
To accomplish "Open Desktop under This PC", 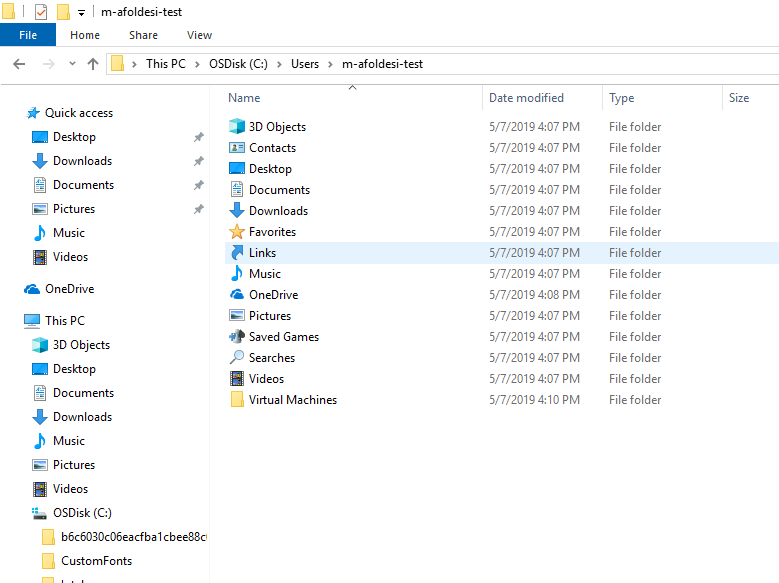I will pyautogui.click(x=74, y=369).
